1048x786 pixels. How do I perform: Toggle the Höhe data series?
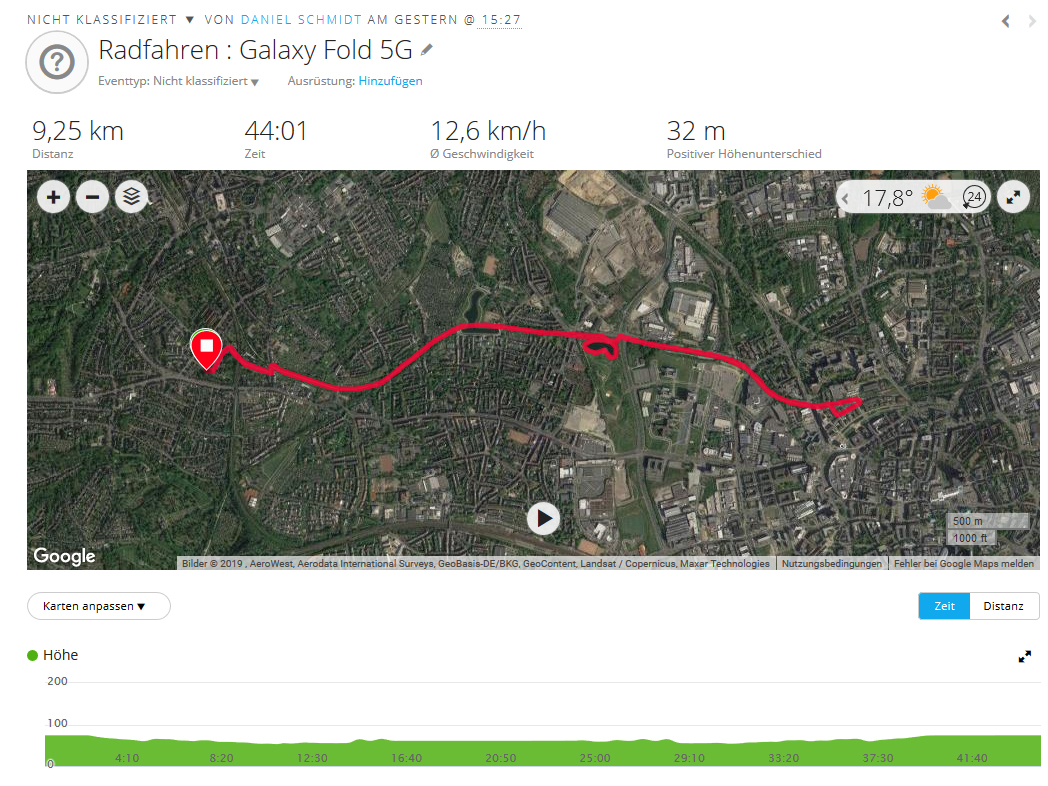point(55,655)
